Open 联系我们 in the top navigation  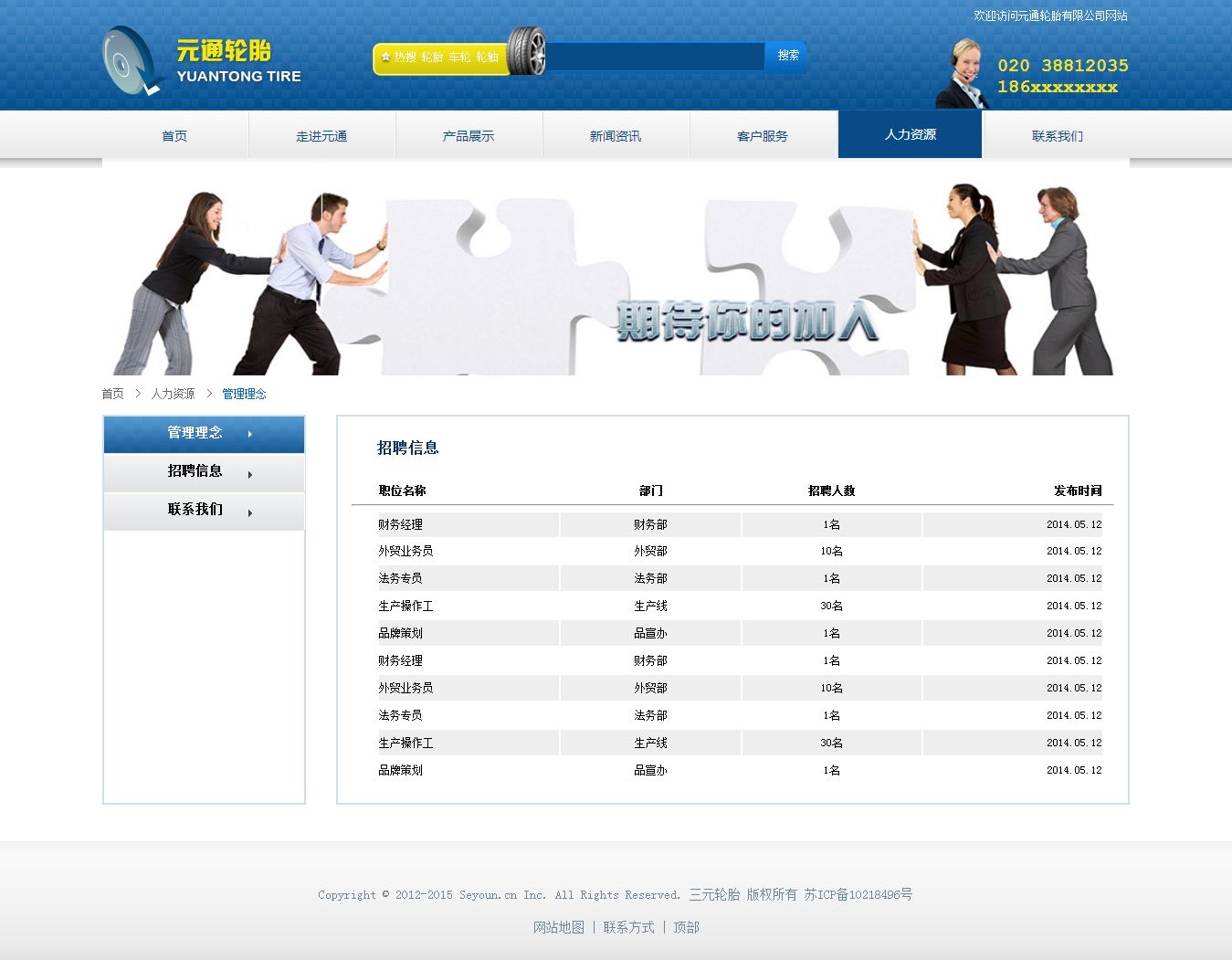(x=1058, y=136)
